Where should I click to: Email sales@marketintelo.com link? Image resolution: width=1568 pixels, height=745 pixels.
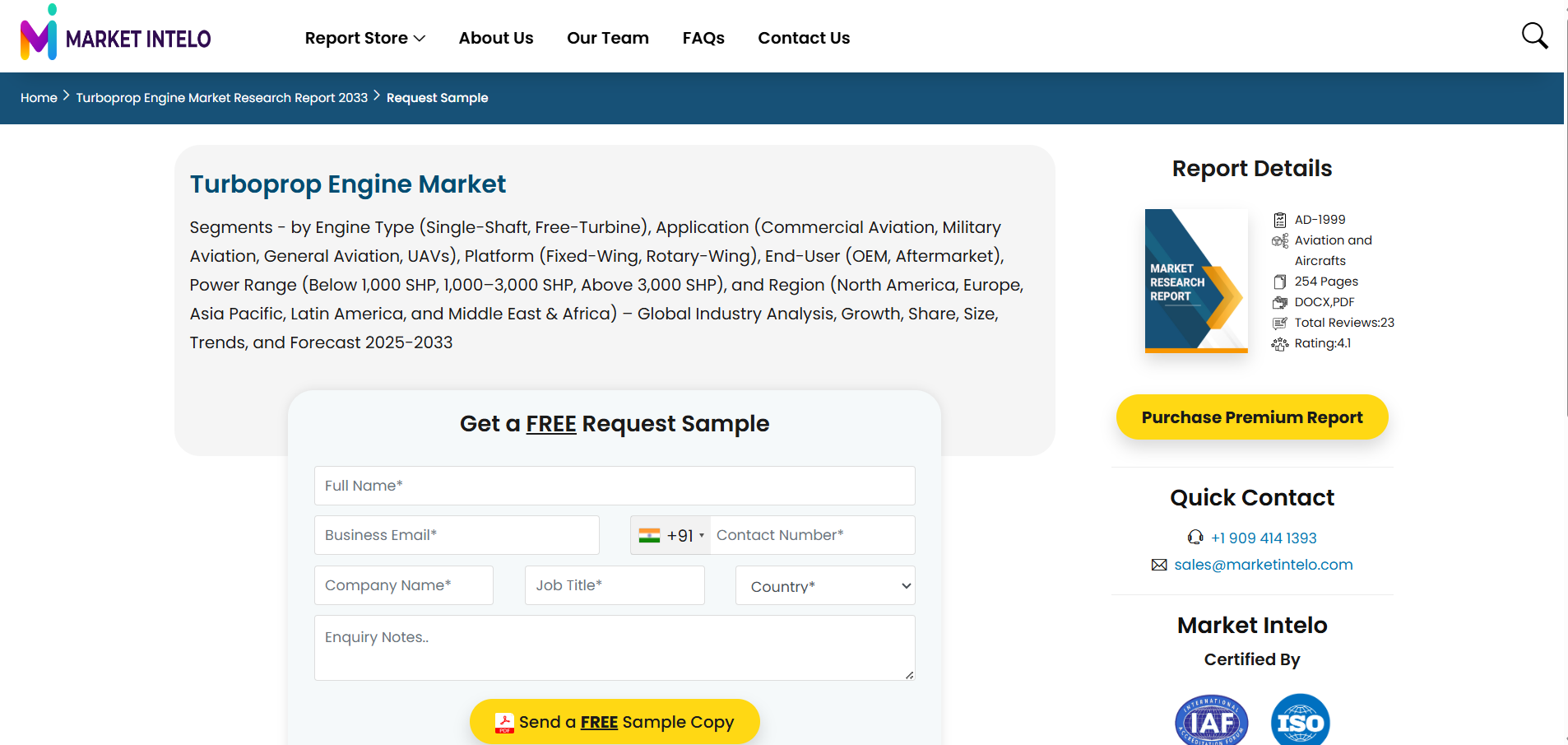point(1264,565)
